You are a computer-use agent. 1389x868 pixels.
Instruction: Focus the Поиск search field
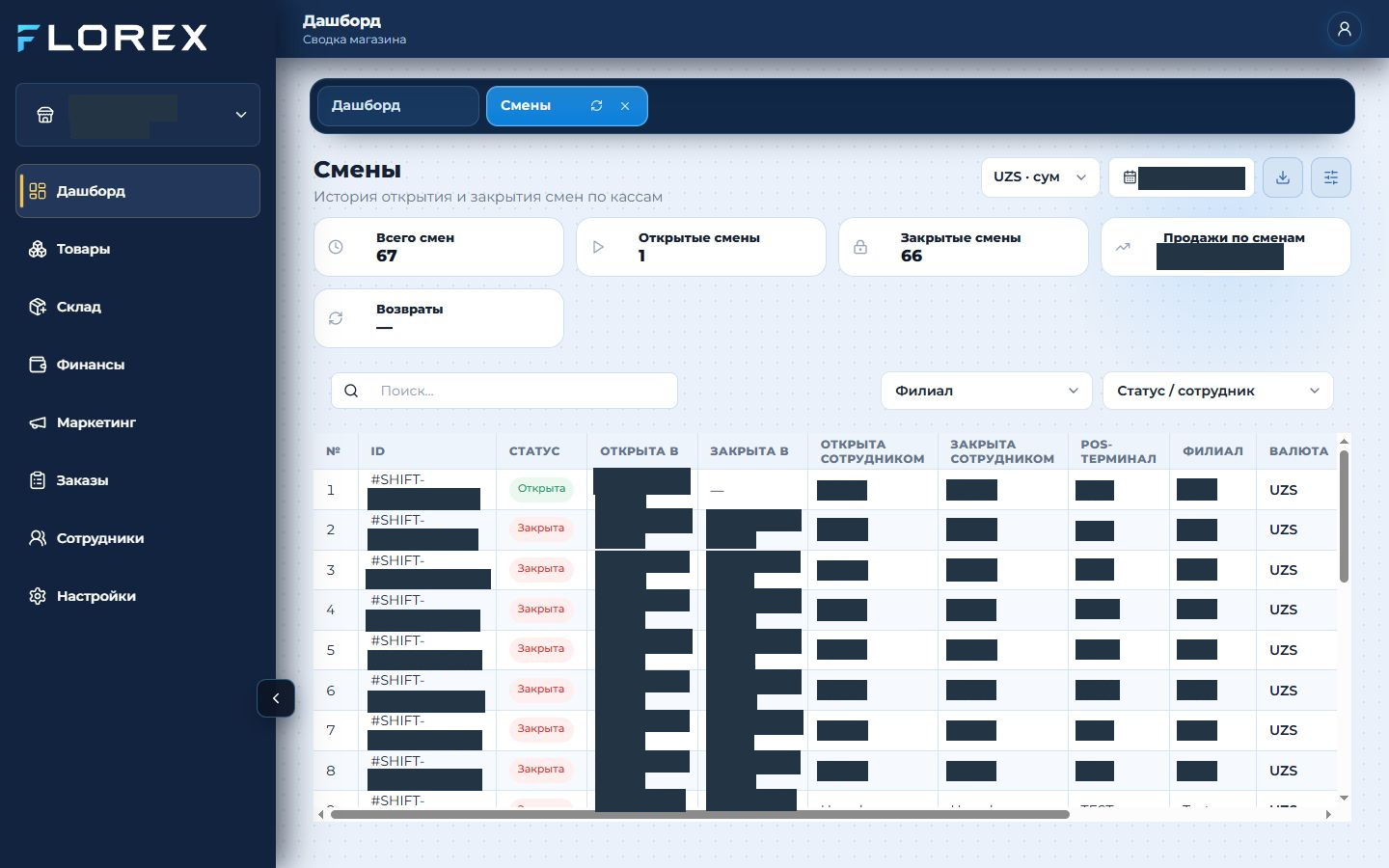[x=504, y=391]
